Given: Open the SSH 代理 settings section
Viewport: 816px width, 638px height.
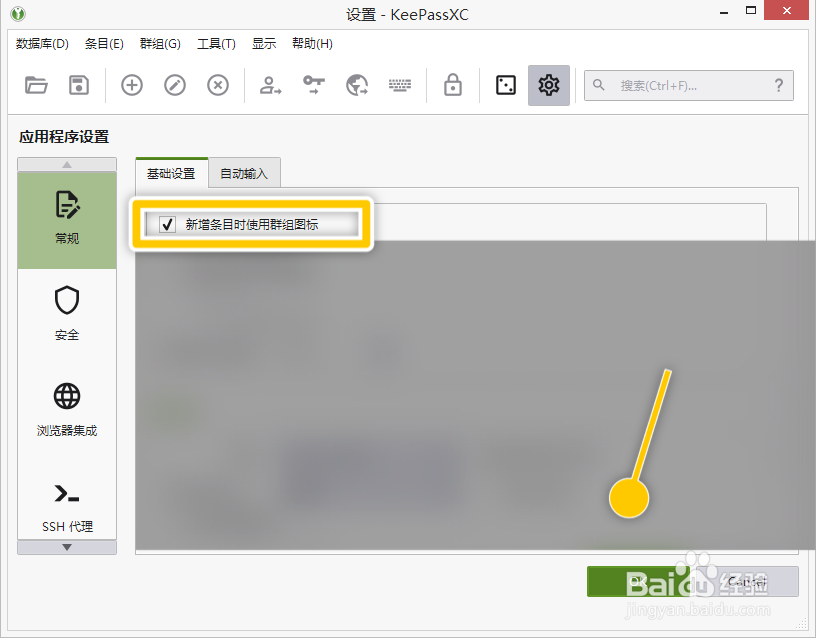Looking at the screenshot, I should pos(66,504).
